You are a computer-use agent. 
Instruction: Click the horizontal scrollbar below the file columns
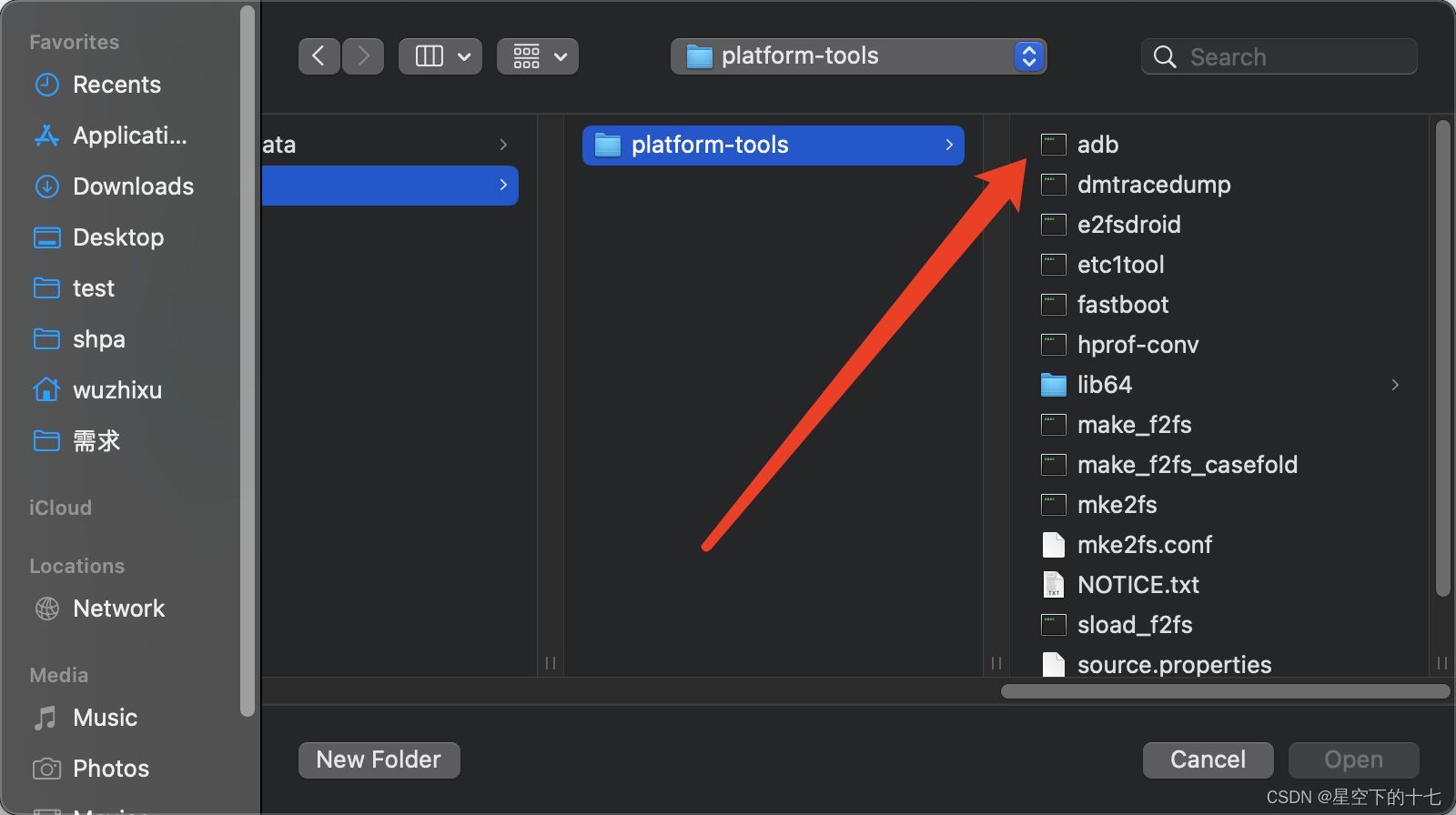1225,691
